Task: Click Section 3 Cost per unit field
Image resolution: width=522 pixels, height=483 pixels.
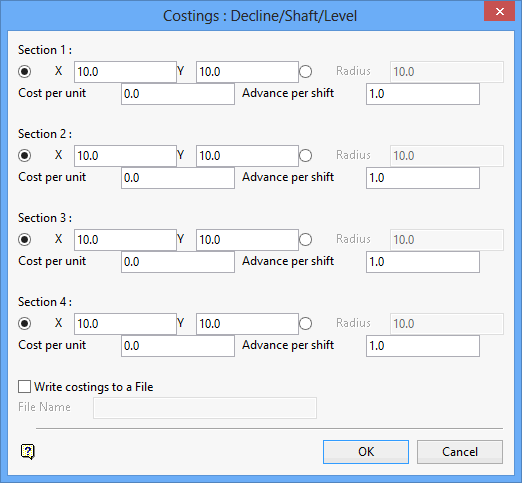Action: 178,262
